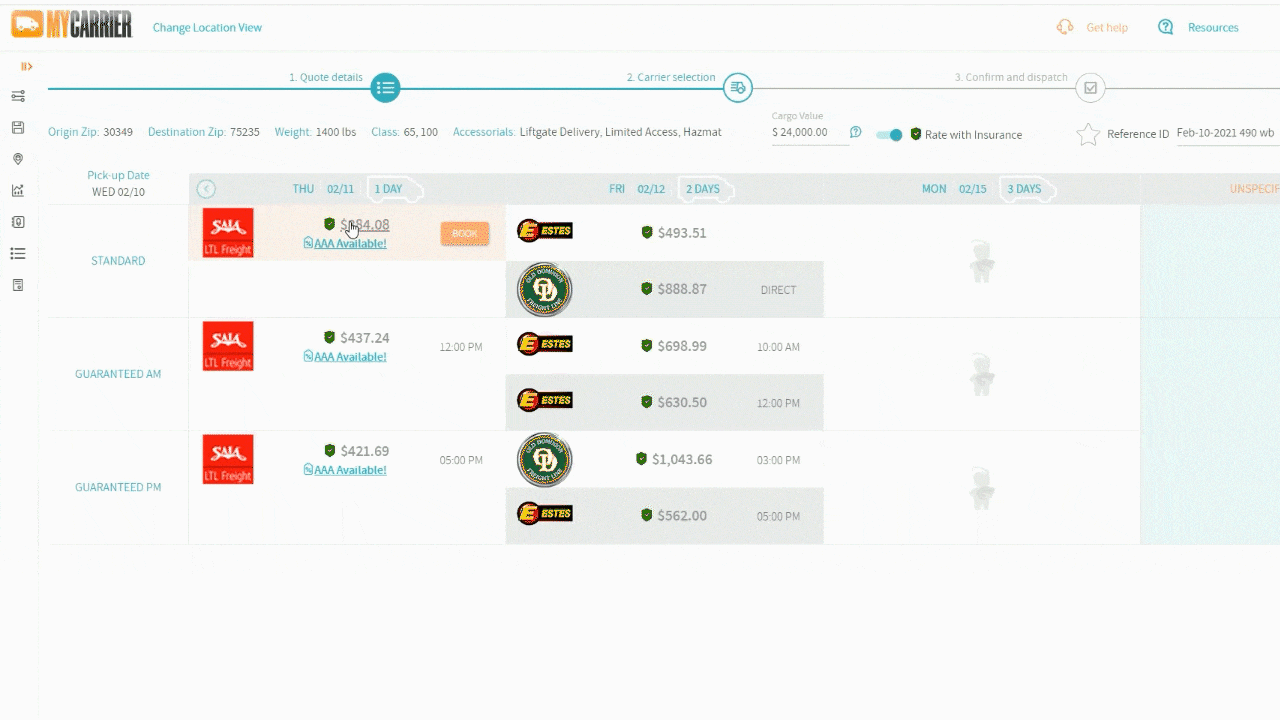The image size is (1280, 720).
Task: Click Change Location View link
Action: point(207,28)
